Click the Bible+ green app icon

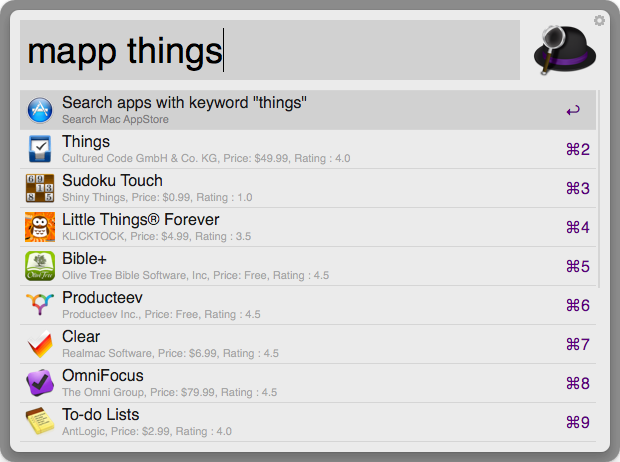(x=40, y=266)
